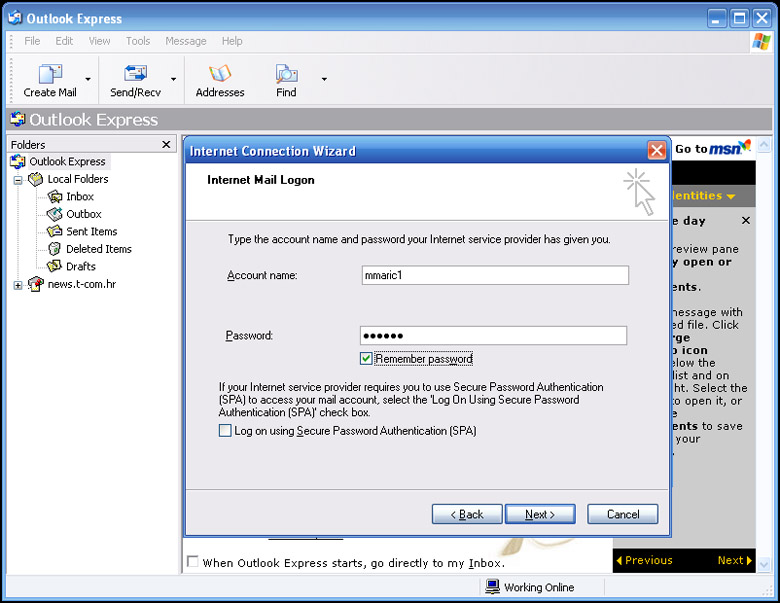Open the View menu

click(99, 41)
